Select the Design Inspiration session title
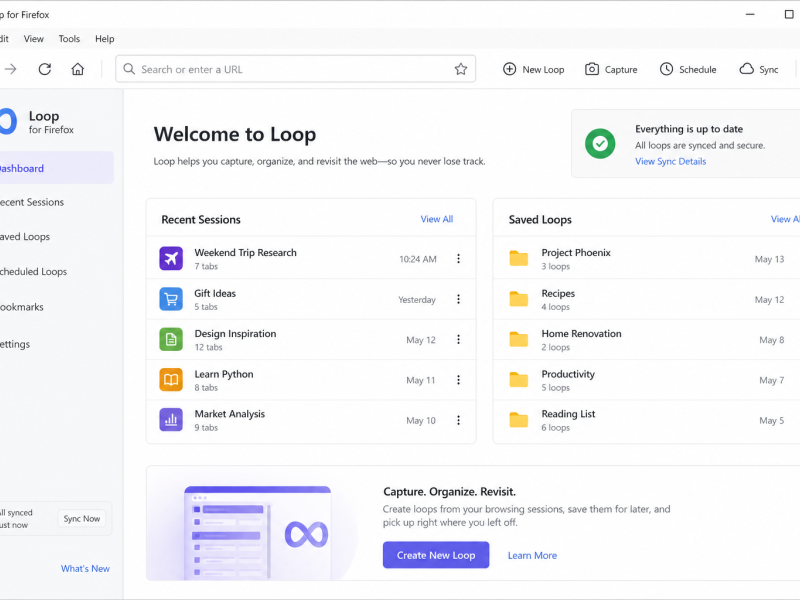The height and width of the screenshot is (600, 800). tap(235, 334)
